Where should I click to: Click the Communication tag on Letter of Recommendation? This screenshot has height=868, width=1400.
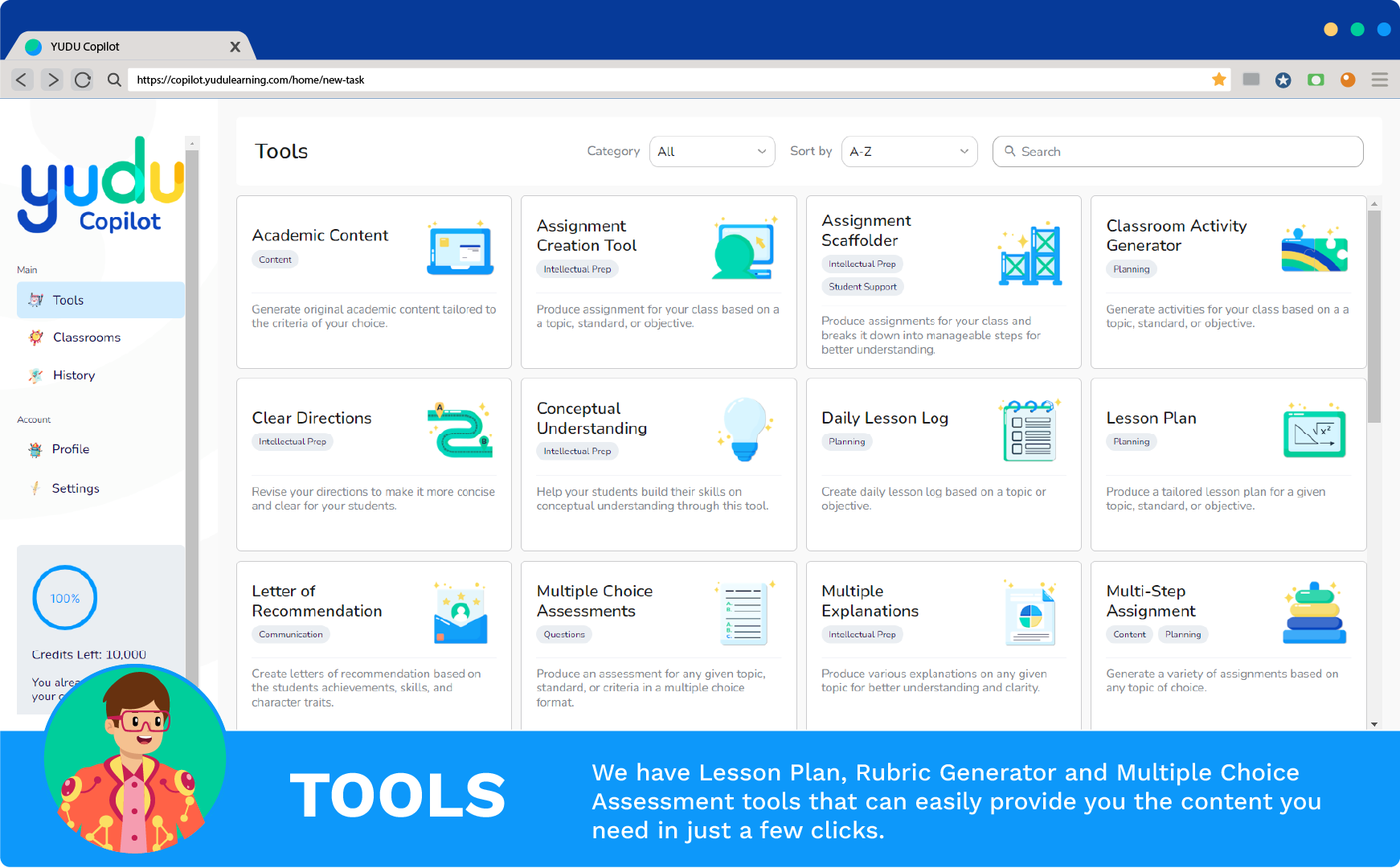click(291, 634)
